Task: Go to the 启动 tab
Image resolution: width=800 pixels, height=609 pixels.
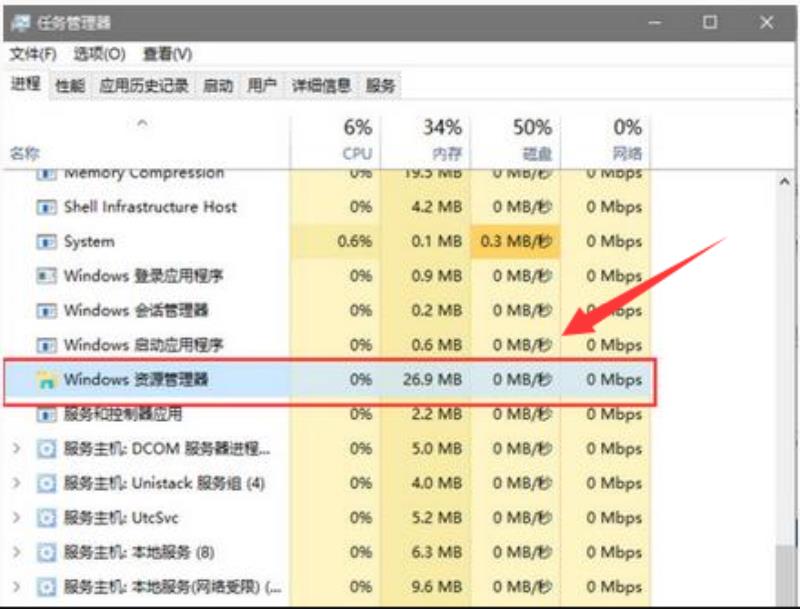Action: click(x=218, y=86)
